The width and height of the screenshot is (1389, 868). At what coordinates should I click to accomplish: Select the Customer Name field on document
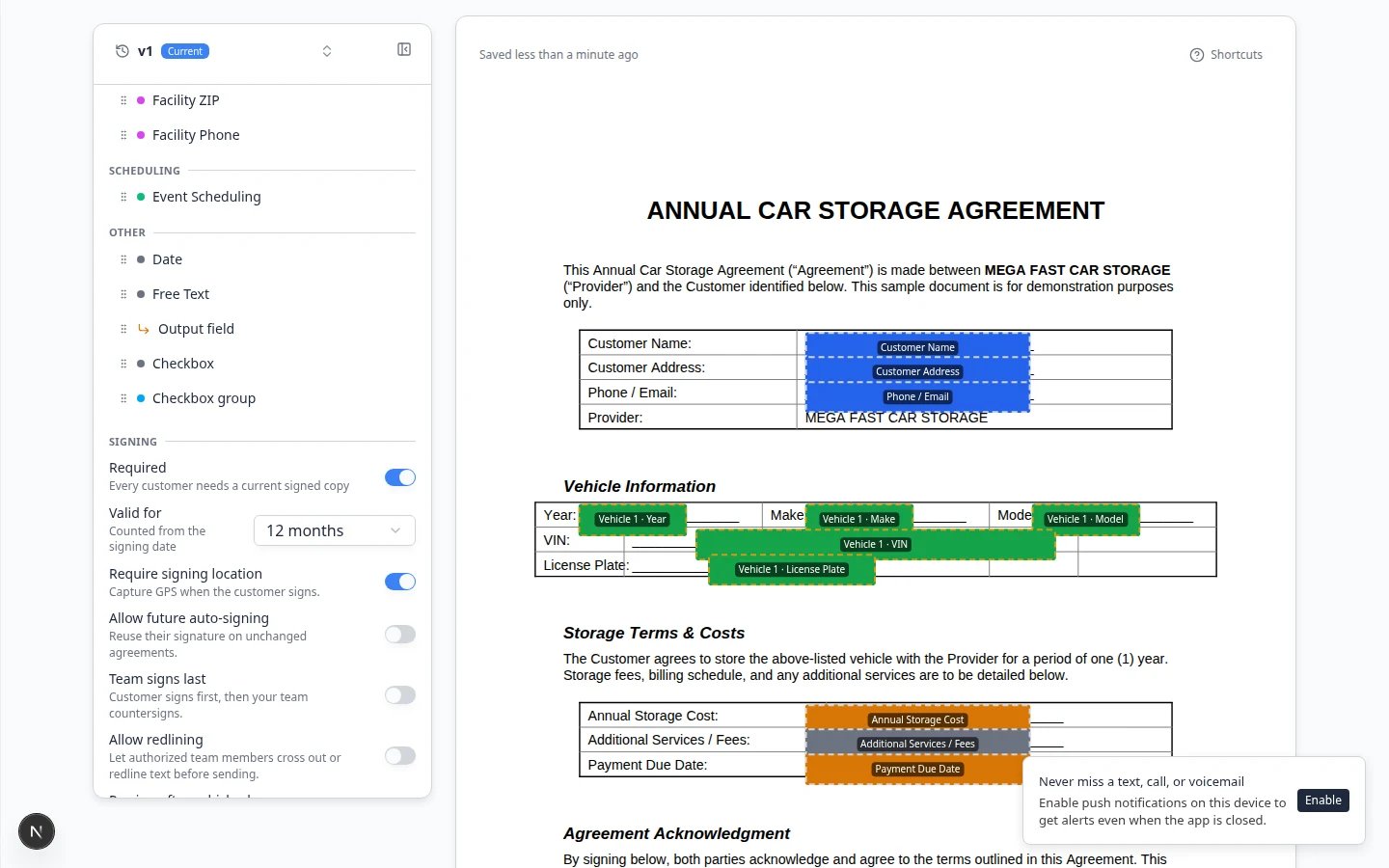[917, 346]
